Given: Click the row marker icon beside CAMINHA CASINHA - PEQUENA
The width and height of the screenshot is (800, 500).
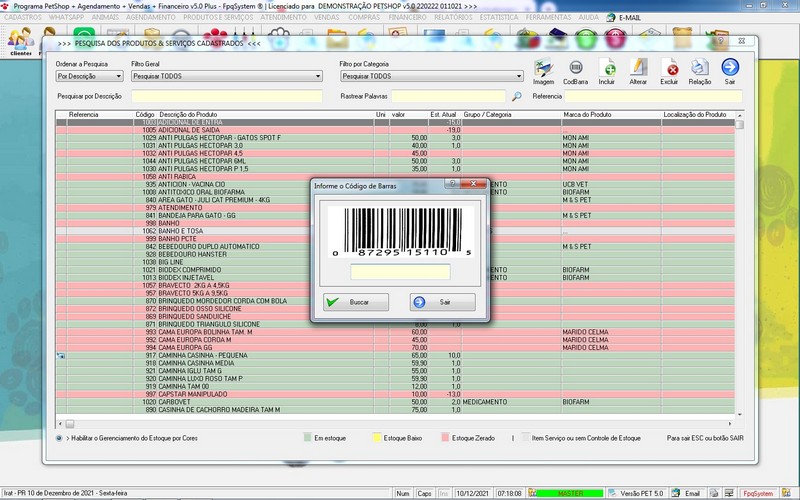Looking at the screenshot, I should click(x=61, y=356).
